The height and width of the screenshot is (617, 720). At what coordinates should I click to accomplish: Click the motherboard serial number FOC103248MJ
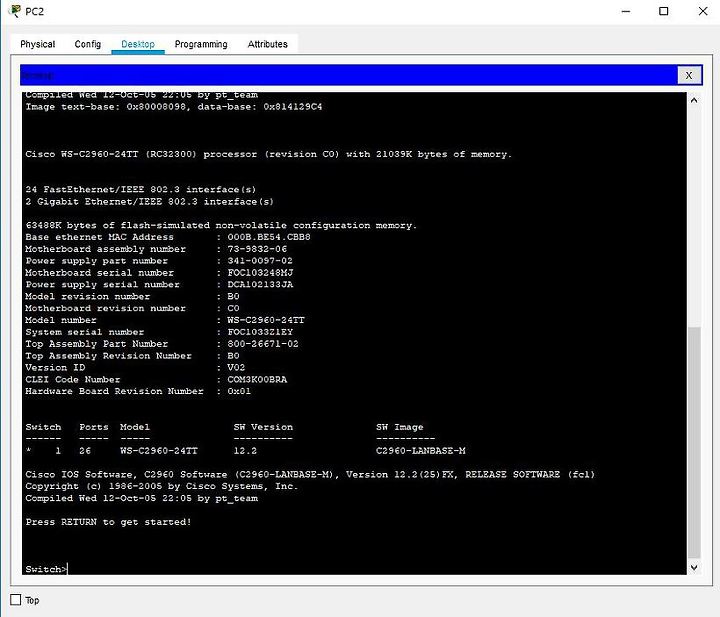tap(260, 273)
